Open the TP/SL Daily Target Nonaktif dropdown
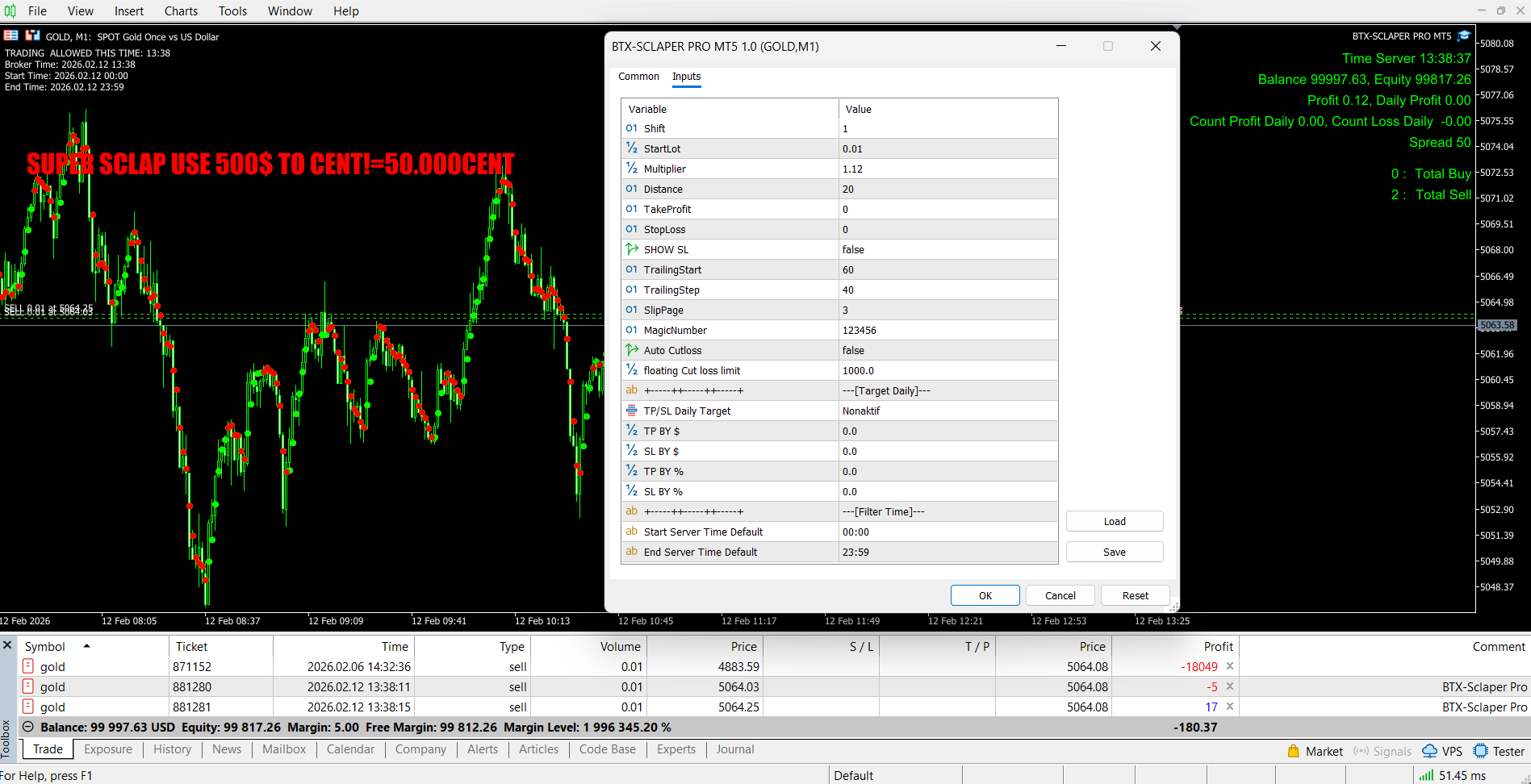 click(947, 411)
